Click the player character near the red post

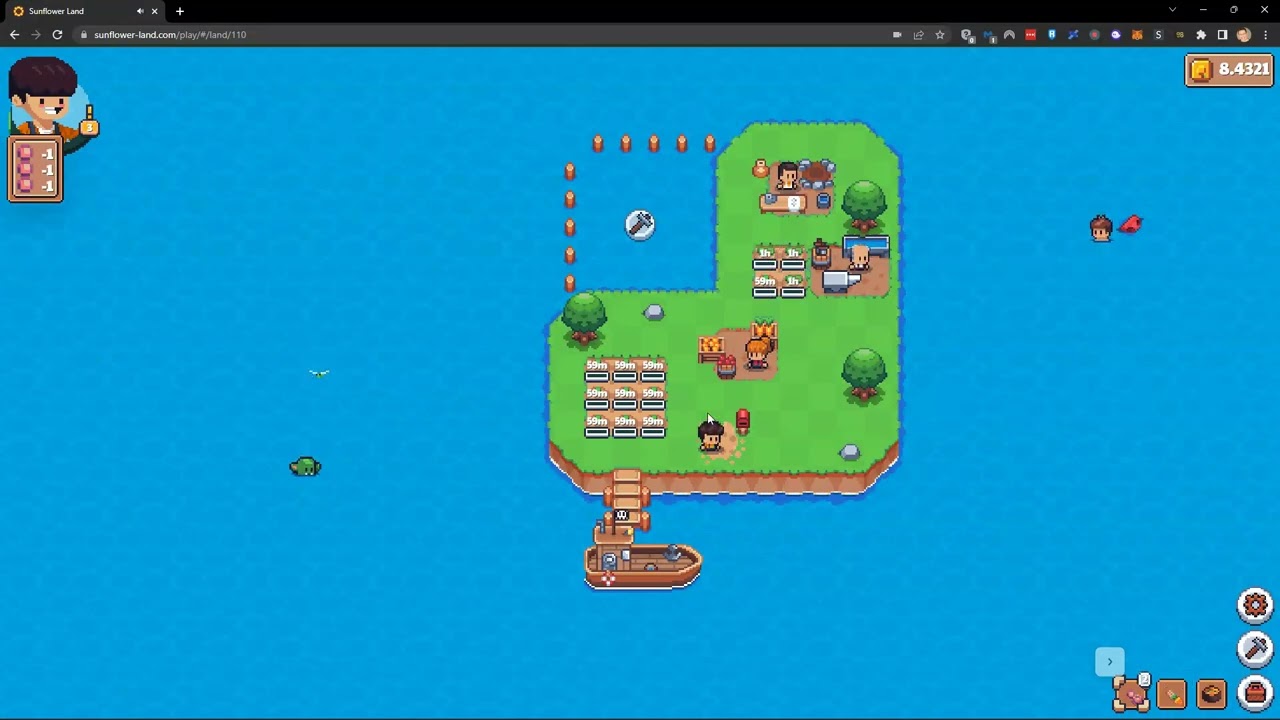(711, 435)
